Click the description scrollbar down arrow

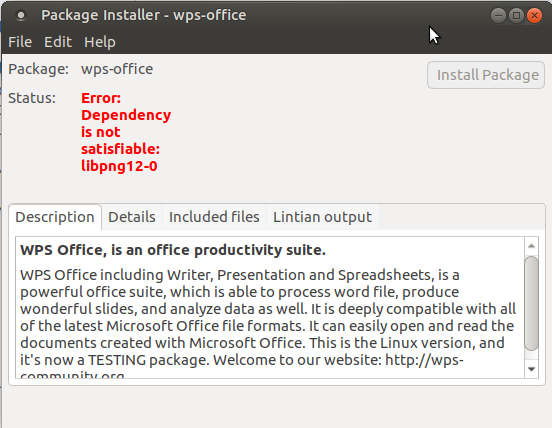tap(532, 369)
